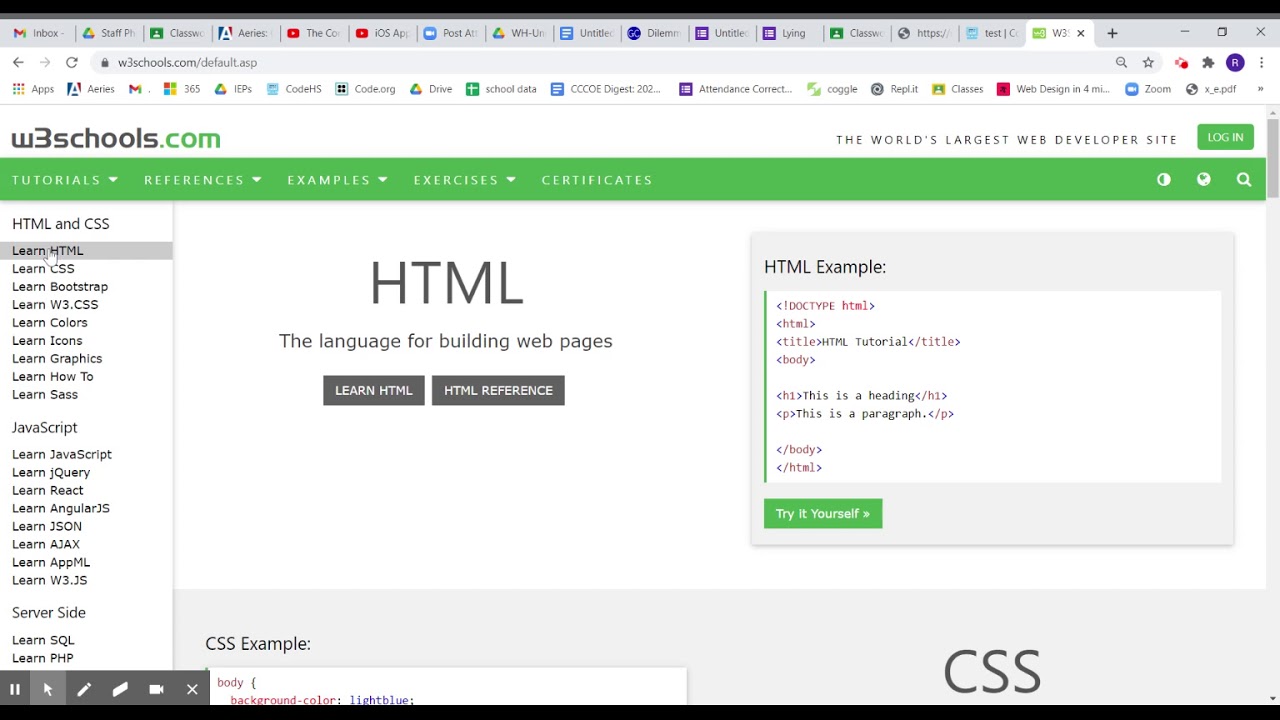Click the w3schools.com logo
The width and height of the screenshot is (1280, 720).
(x=116, y=138)
